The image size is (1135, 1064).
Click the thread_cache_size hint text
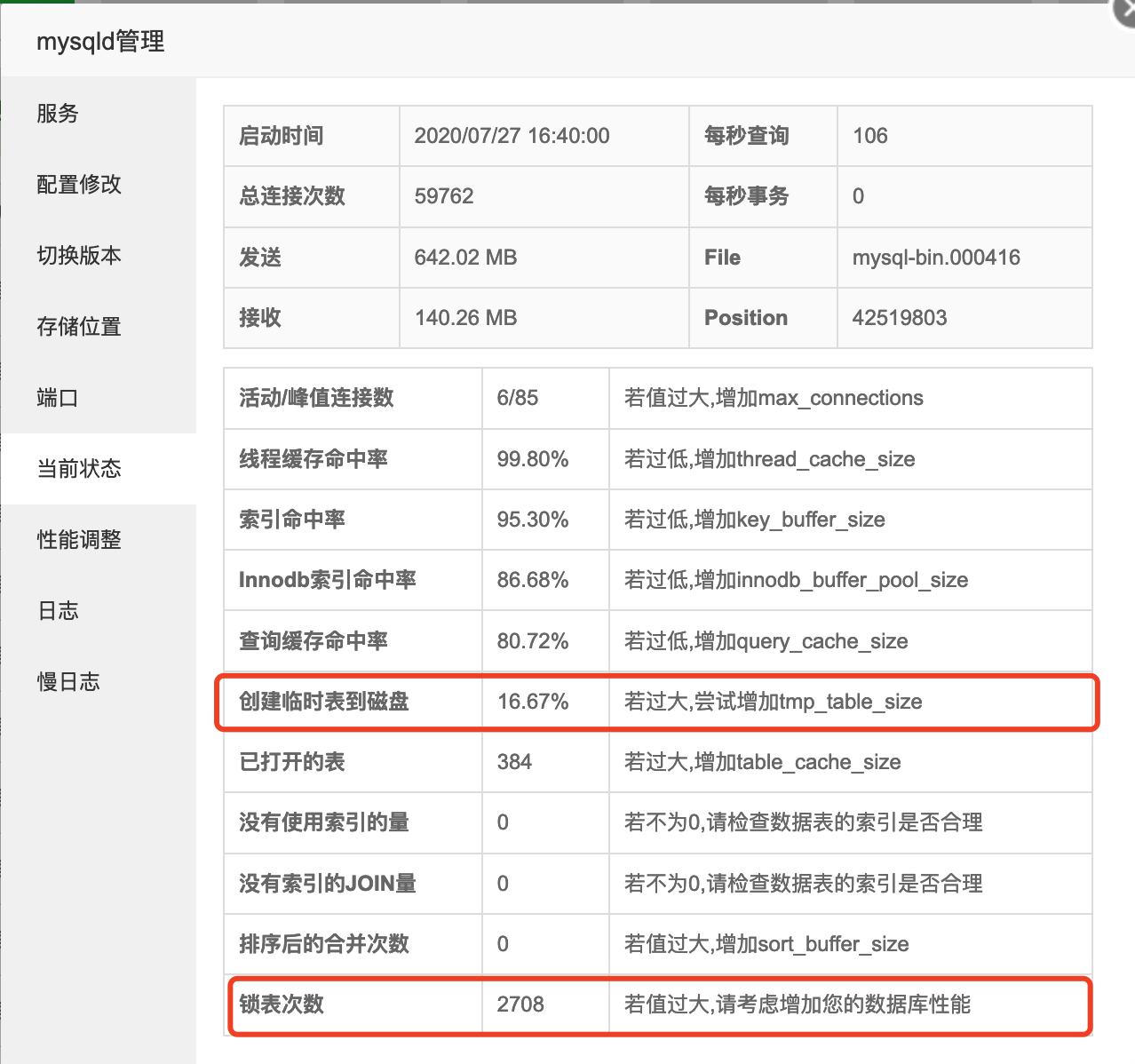click(769, 459)
